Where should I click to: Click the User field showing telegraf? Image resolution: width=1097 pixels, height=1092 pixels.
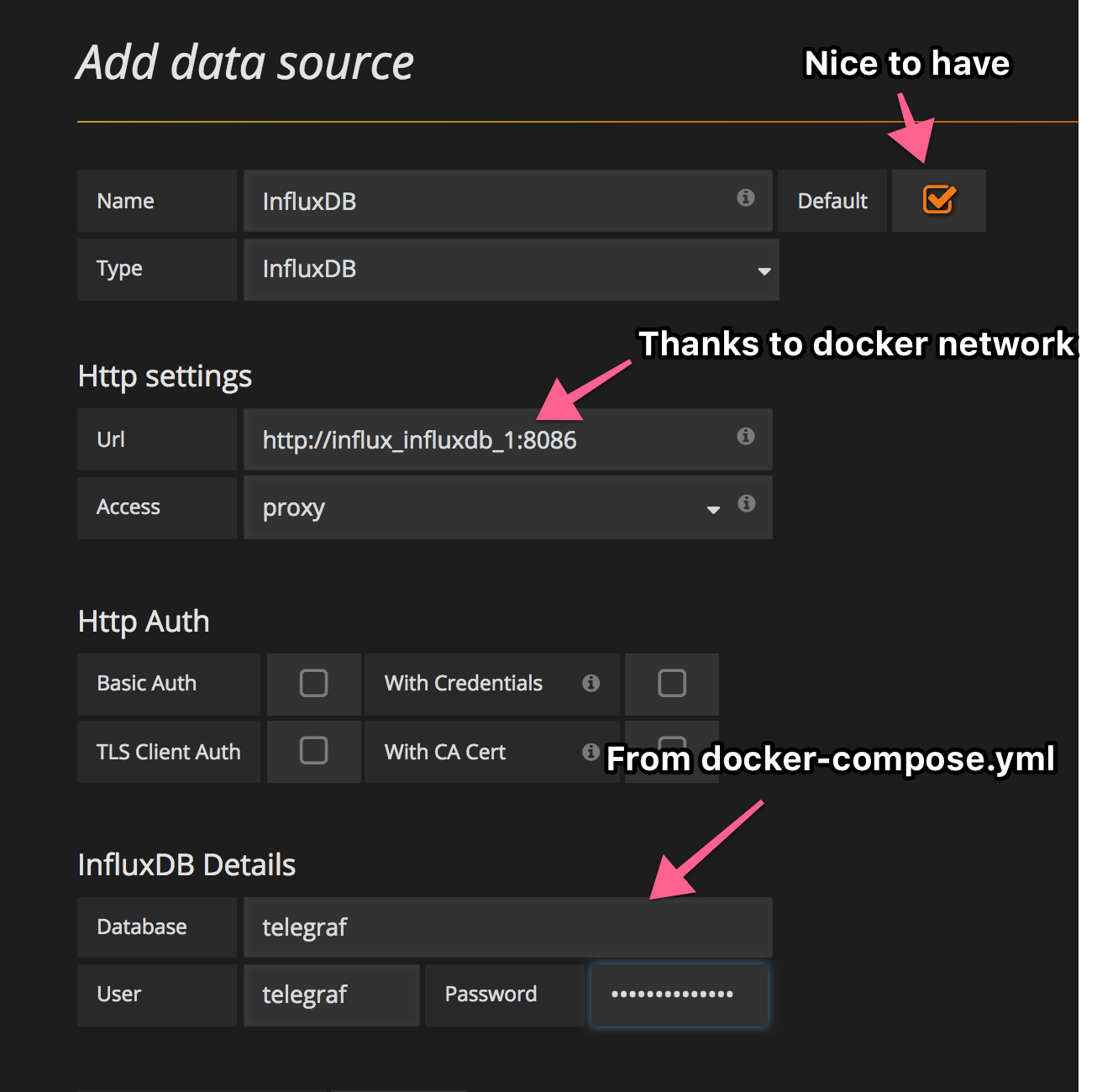pos(331,995)
